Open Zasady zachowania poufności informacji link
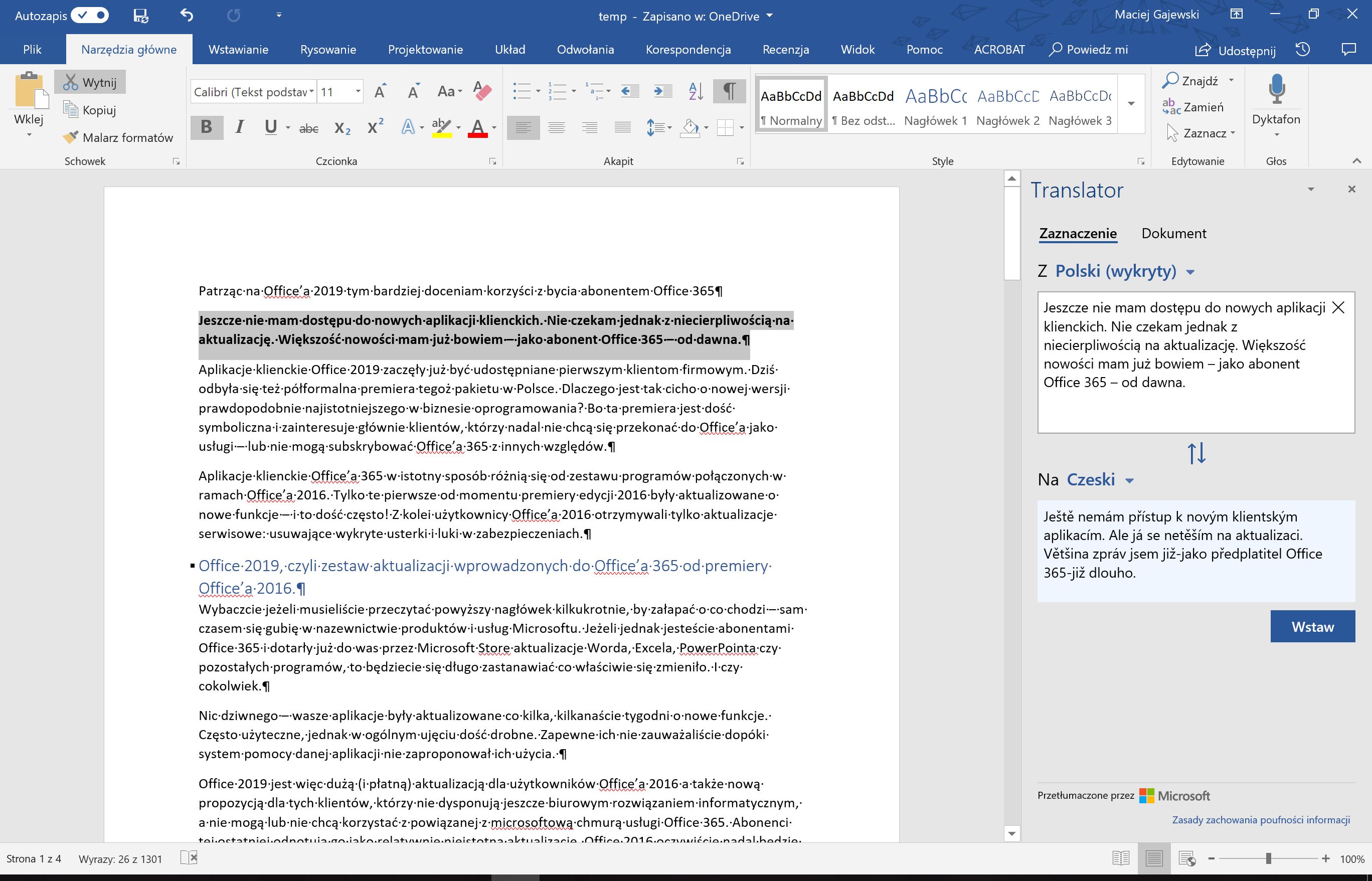1372x881 pixels. tap(1261, 820)
